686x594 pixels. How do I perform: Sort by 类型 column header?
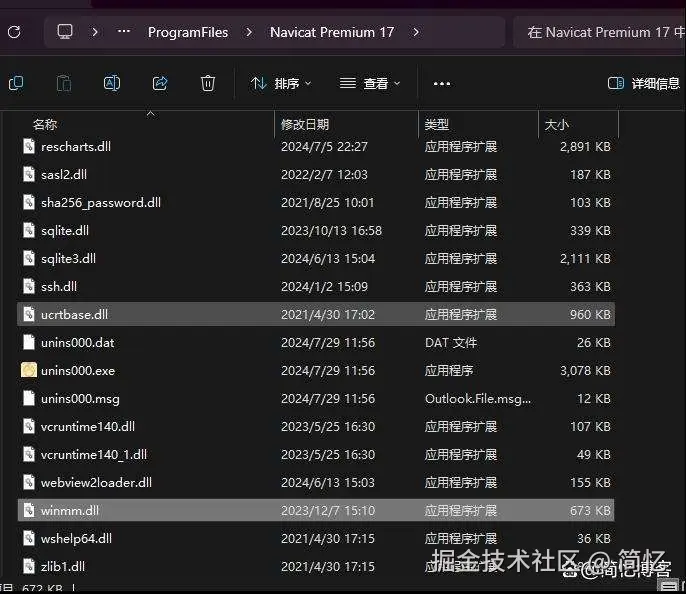[x=437, y=124]
